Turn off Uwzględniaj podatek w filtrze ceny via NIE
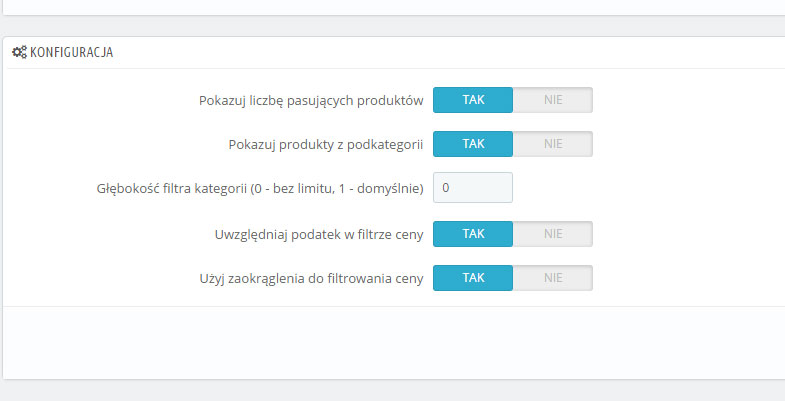785x401 pixels. click(x=553, y=234)
